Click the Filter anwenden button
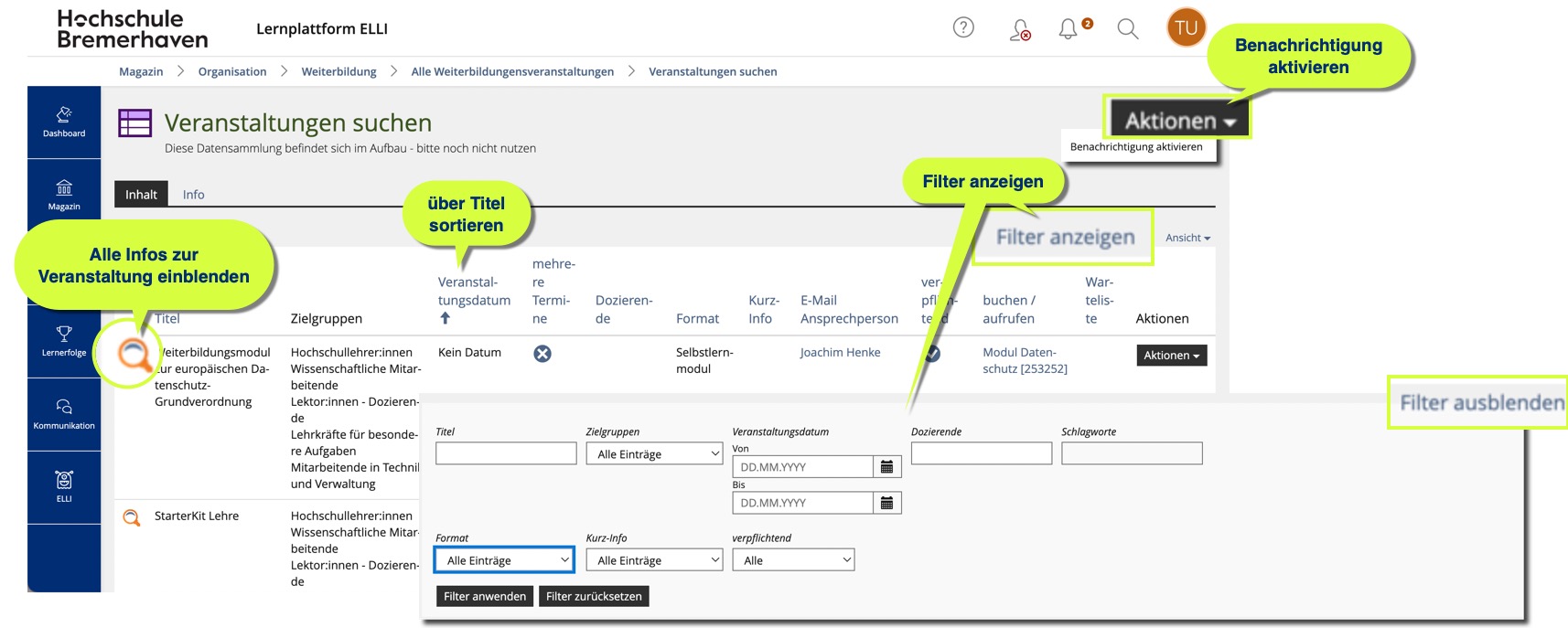The image size is (1568, 628). pyautogui.click(x=485, y=596)
